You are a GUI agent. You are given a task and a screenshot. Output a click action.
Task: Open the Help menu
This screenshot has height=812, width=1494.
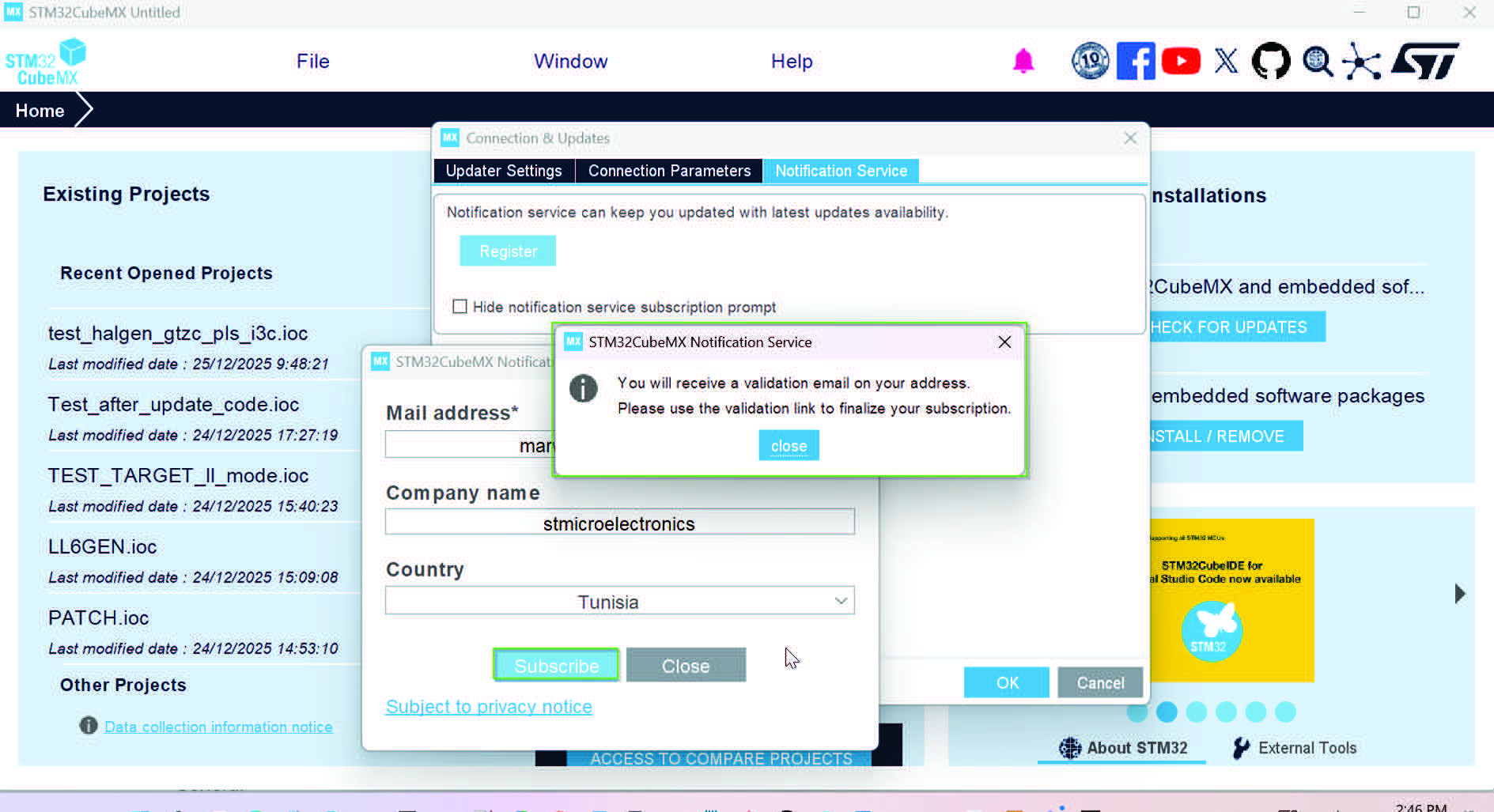(792, 61)
